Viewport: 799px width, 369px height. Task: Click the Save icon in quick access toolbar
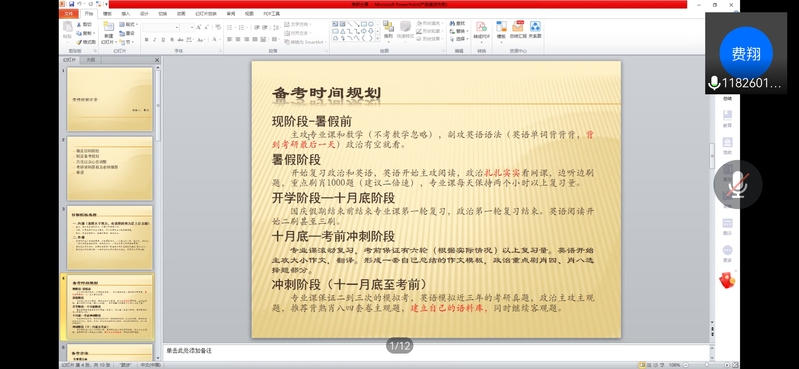pyautogui.click(x=72, y=4)
